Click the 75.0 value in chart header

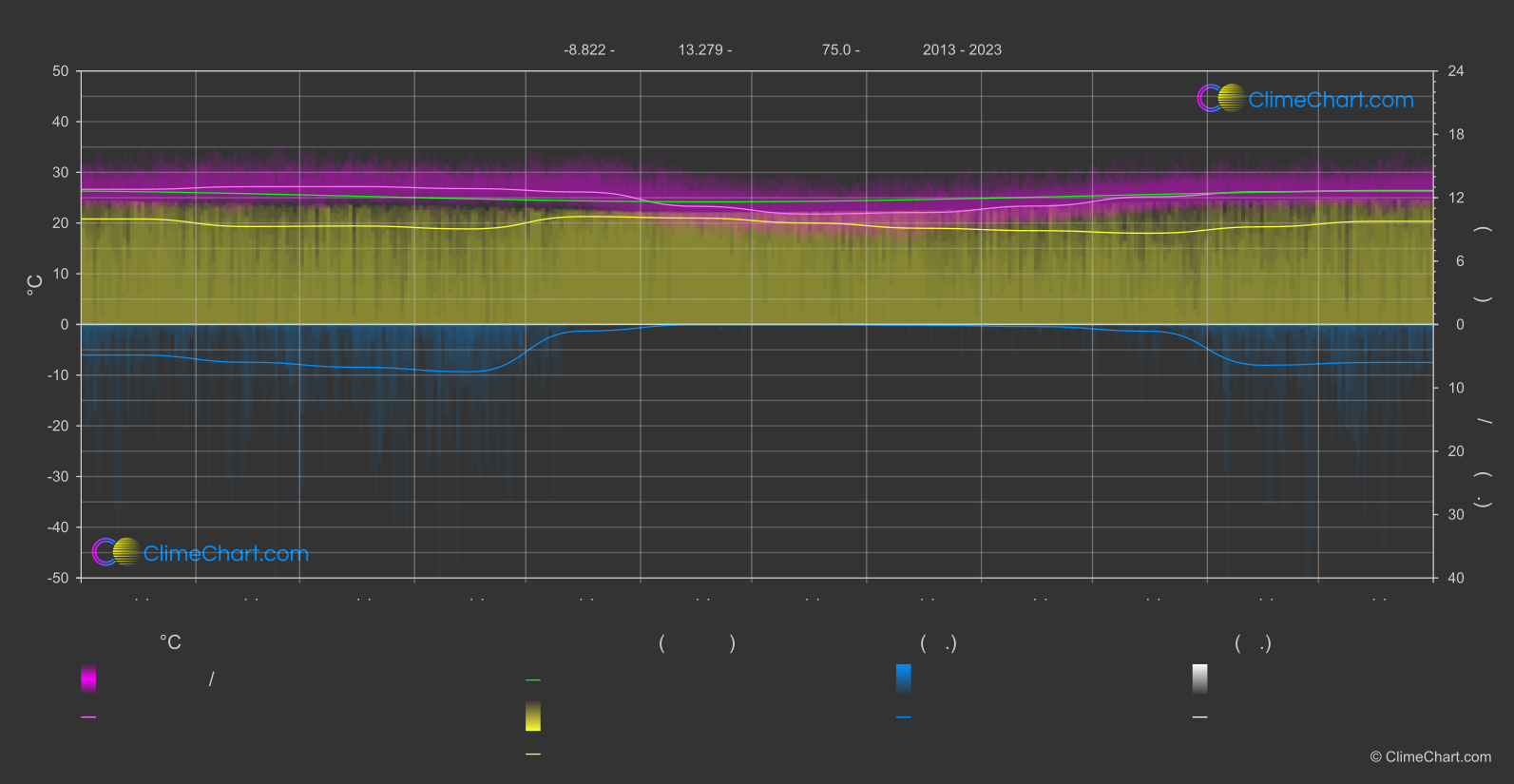(840, 49)
